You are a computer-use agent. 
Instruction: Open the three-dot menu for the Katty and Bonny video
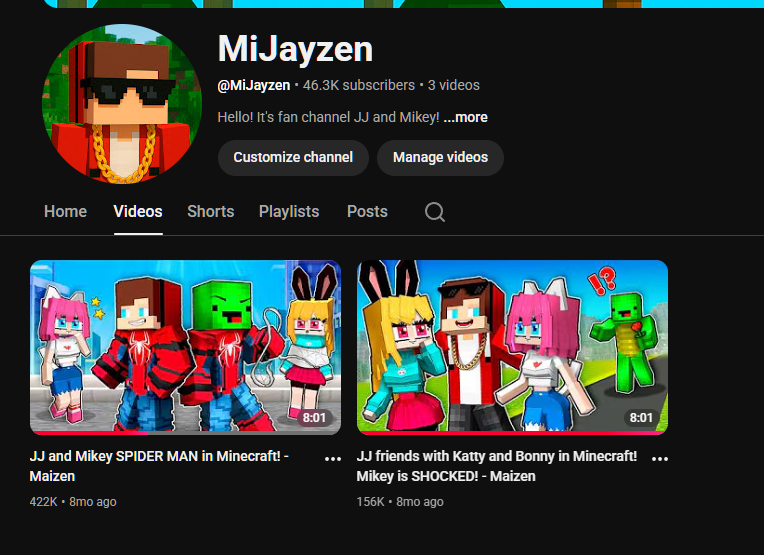pyautogui.click(x=660, y=459)
